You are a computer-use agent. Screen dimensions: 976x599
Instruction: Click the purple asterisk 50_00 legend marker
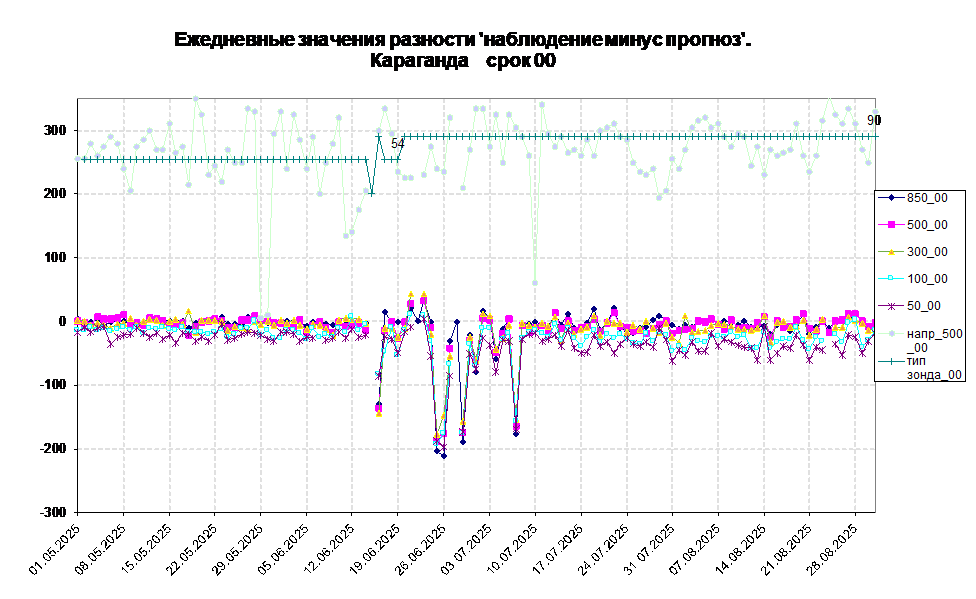891,306
